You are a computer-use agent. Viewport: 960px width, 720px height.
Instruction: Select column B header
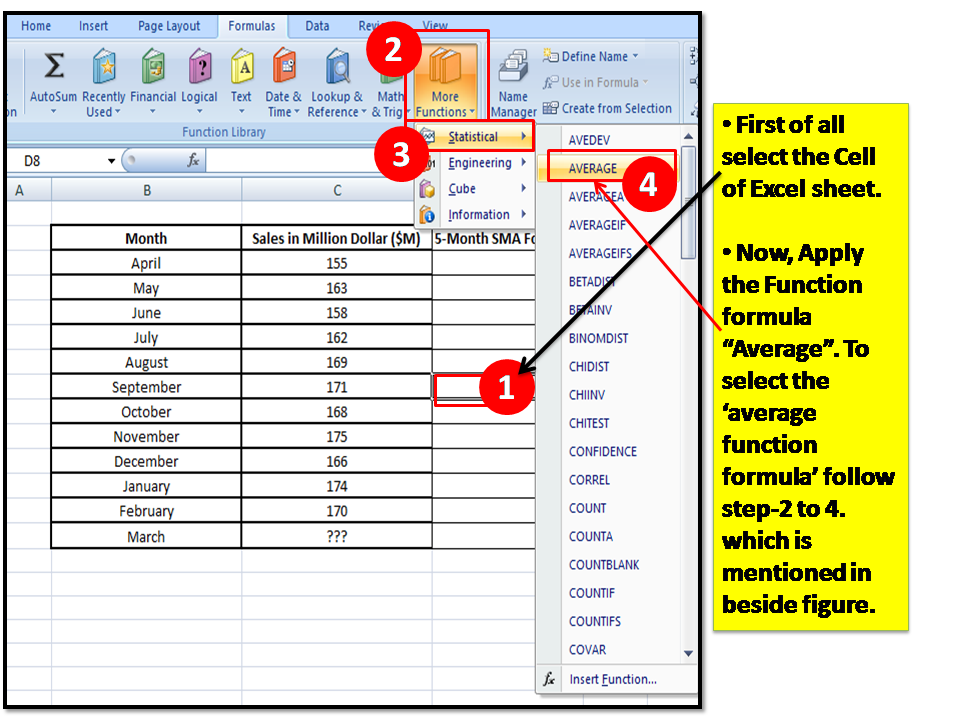(x=147, y=190)
